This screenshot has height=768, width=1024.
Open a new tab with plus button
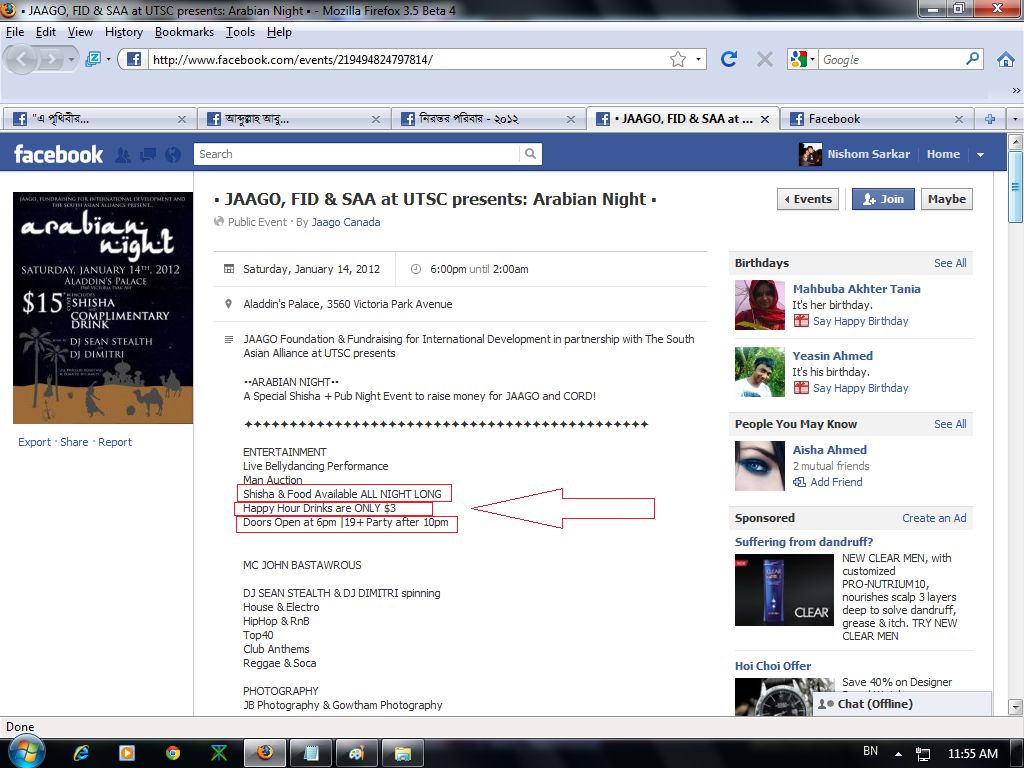coord(989,119)
